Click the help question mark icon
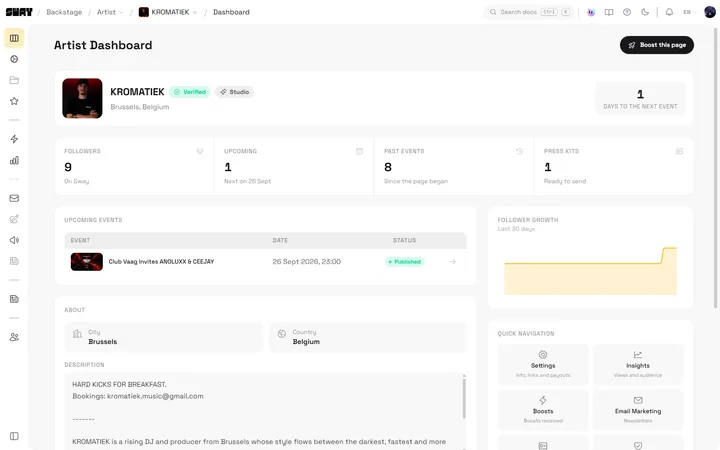720x450 pixels. coord(627,12)
